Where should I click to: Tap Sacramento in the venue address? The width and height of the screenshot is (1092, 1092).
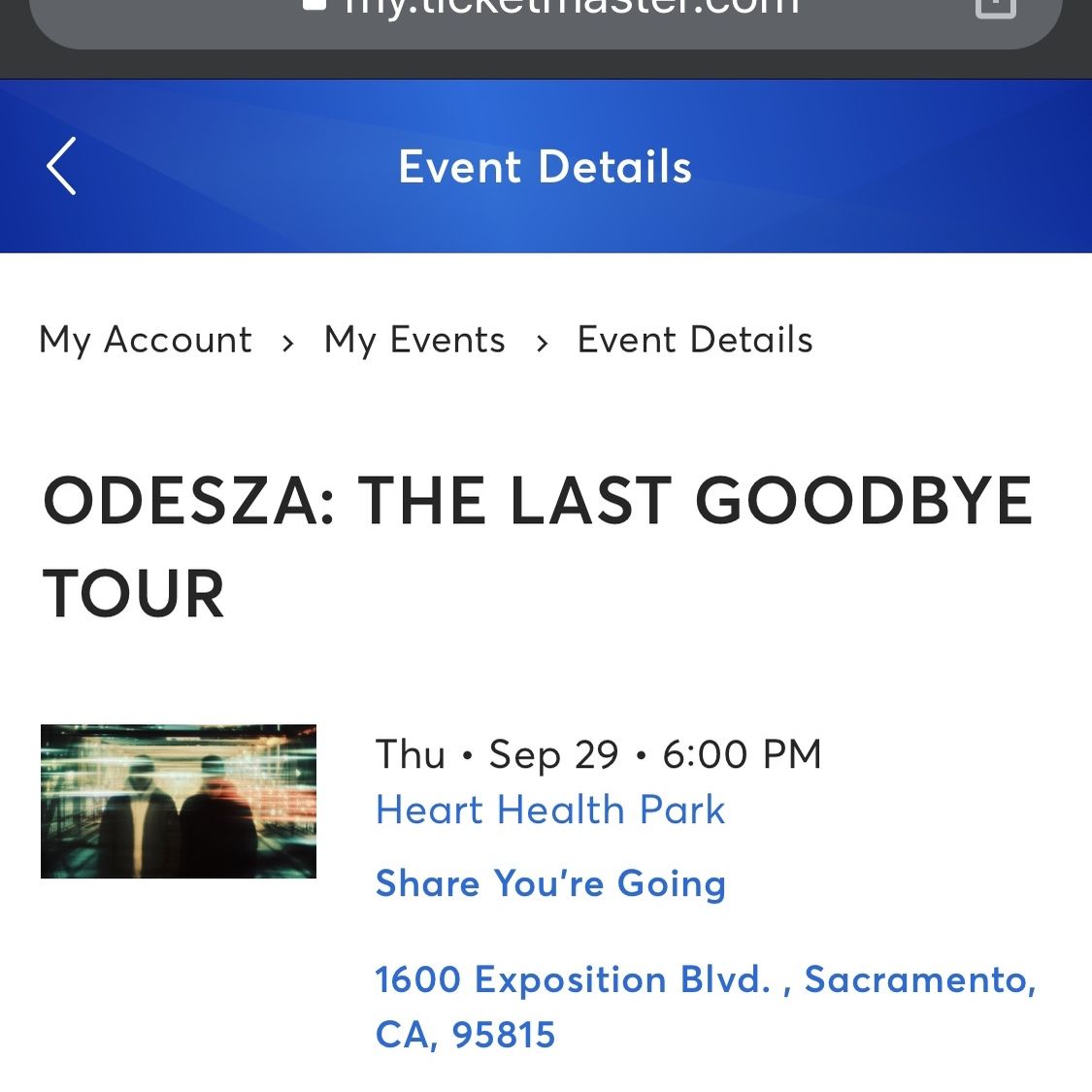tap(921, 979)
